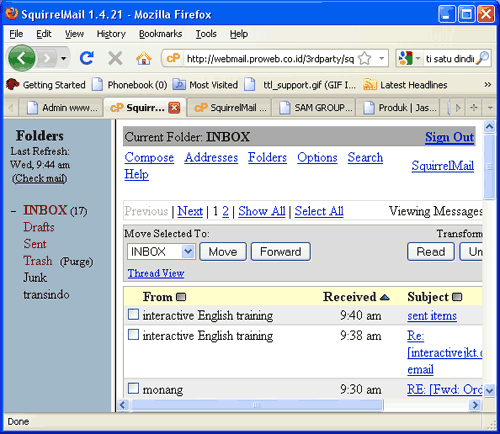Screen dimensions: 500x434
Task: Switch to the Produk | Jas... tab
Action: click(x=399, y=108)
